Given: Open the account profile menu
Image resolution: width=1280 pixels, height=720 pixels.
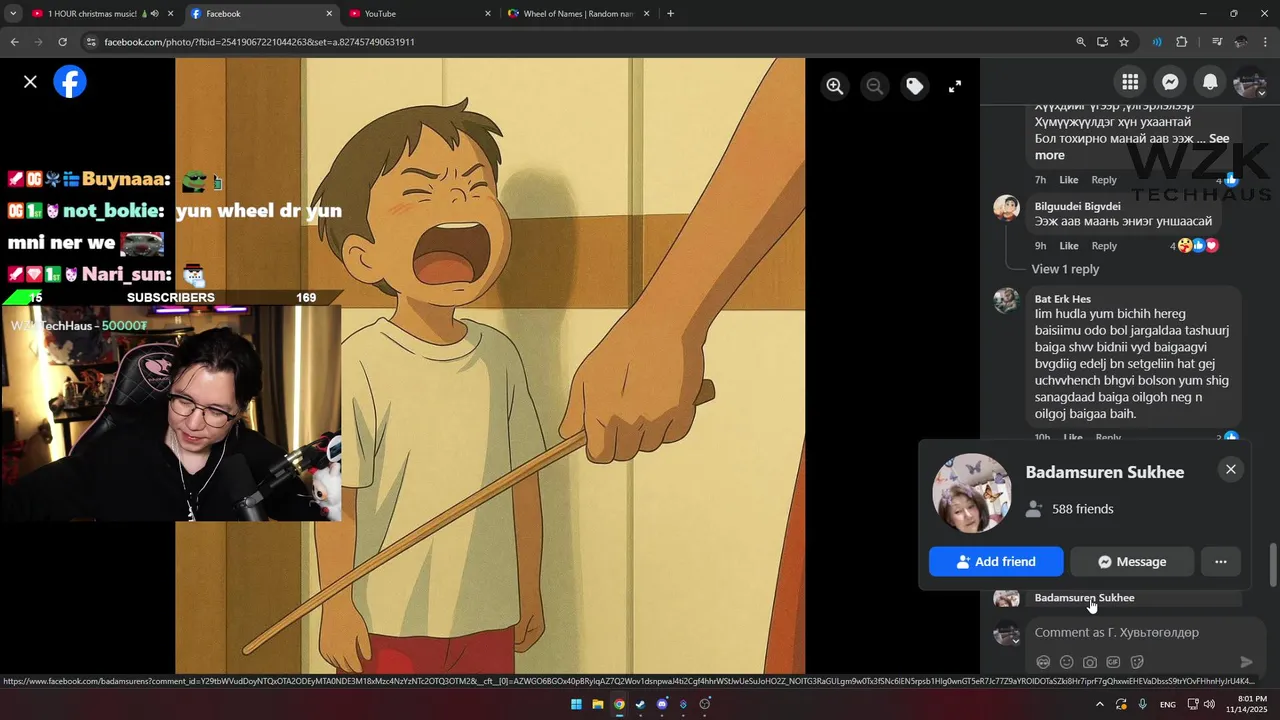Looking at the screenshot, I should point(1250,82).
